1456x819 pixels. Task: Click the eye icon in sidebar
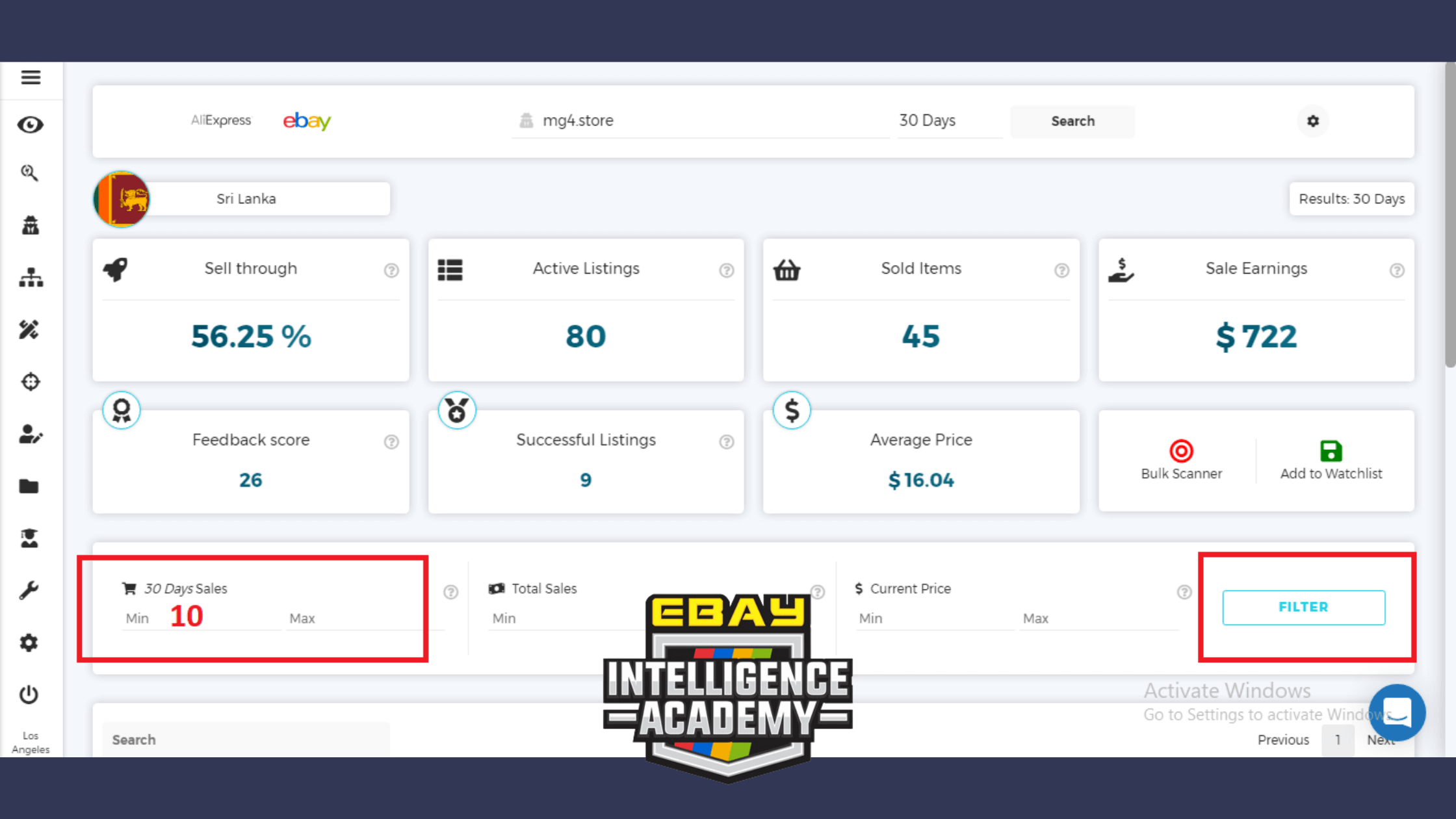pyautogui.click(x=31, y=124)
